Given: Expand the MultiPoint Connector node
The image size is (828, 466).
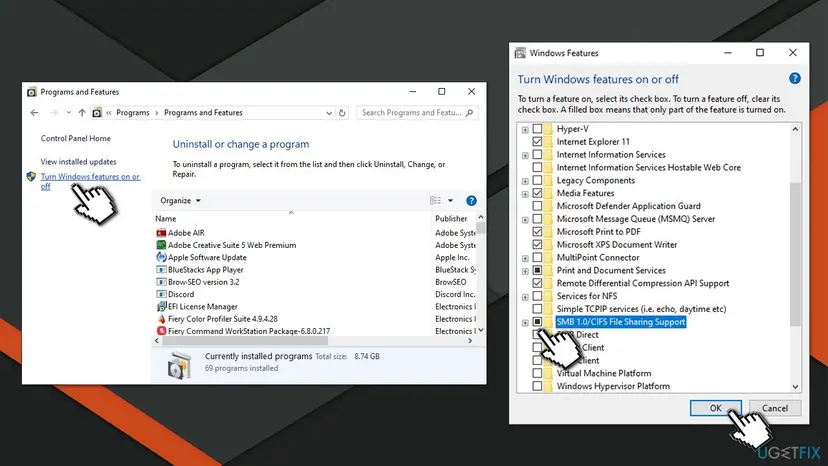Looking at the screenshot, I should click(x=525, y=258).
